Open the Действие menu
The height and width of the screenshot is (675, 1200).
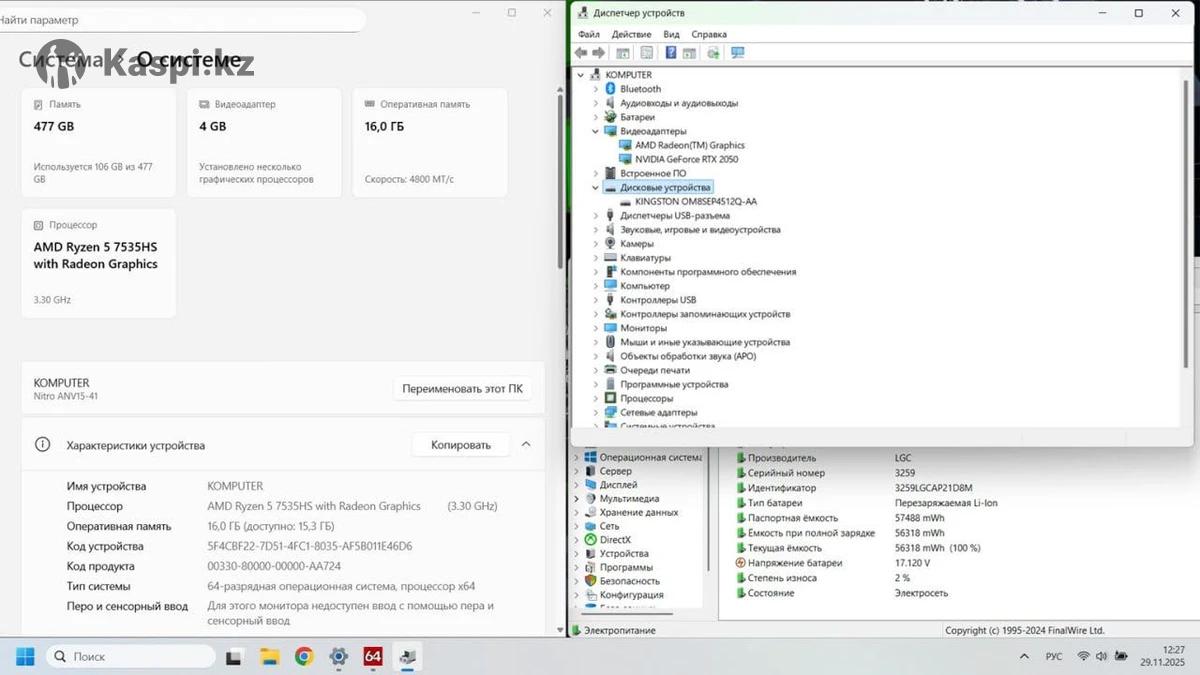pyautogui.click(x=631, y=34)
